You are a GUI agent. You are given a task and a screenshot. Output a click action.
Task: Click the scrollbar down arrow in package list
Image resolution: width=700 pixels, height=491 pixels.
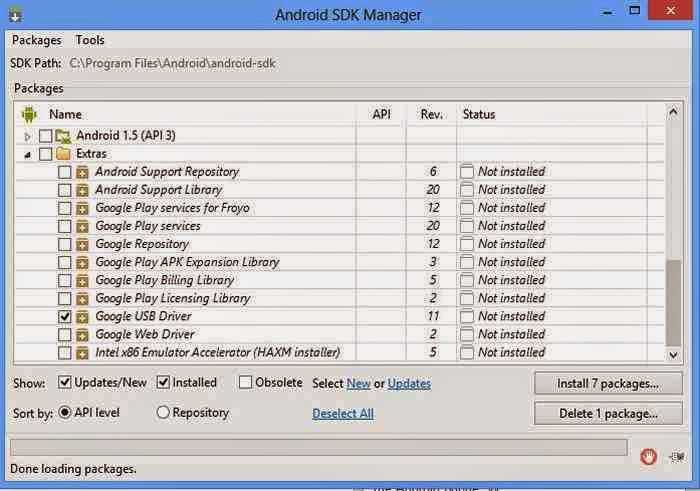pos(673,353)
